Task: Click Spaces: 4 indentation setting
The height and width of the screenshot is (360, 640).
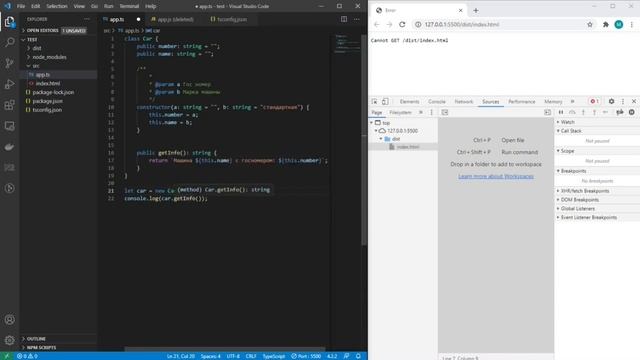Action: click(211, 356)
